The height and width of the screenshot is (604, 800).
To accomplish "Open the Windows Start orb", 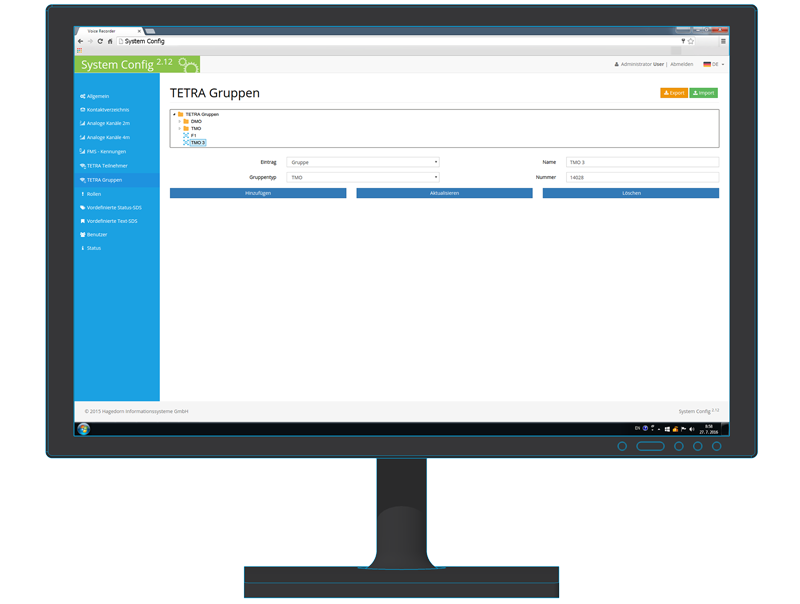I will point(84,429).
